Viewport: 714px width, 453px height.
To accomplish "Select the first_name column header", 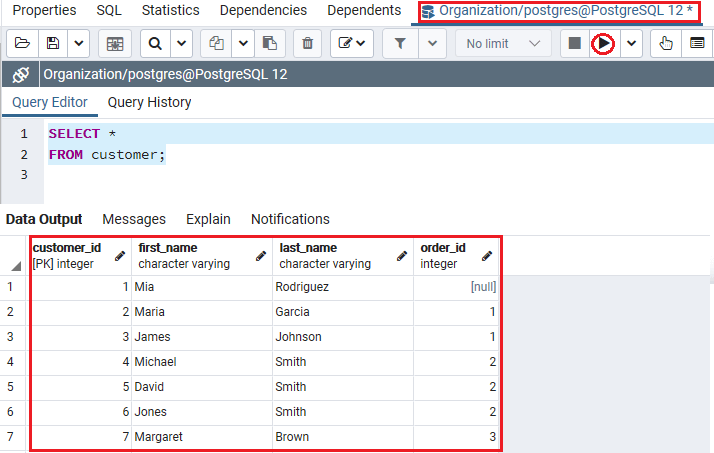I will pyautogui.click(x=202, y=256).
